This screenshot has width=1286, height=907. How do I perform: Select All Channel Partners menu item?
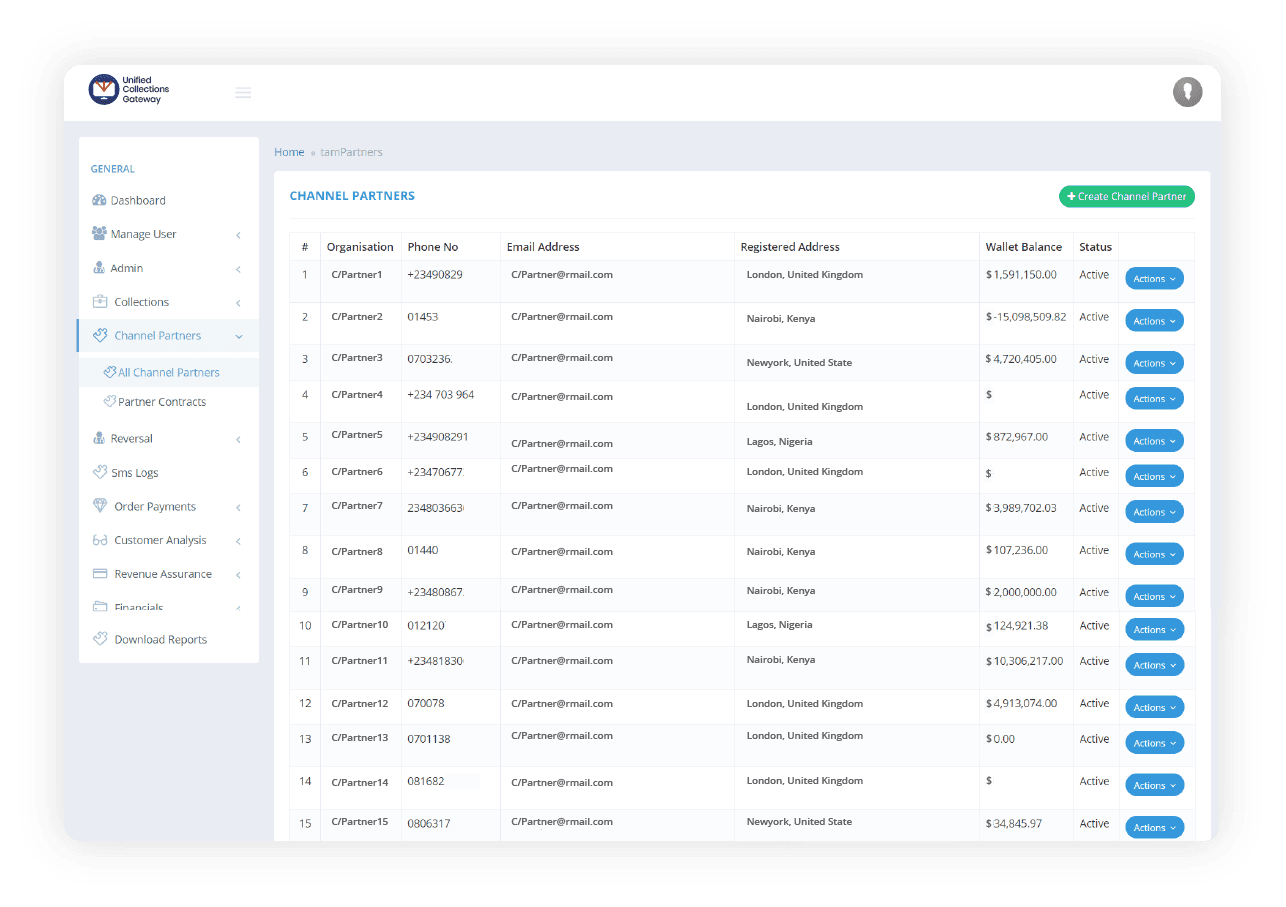click(168, 372)
